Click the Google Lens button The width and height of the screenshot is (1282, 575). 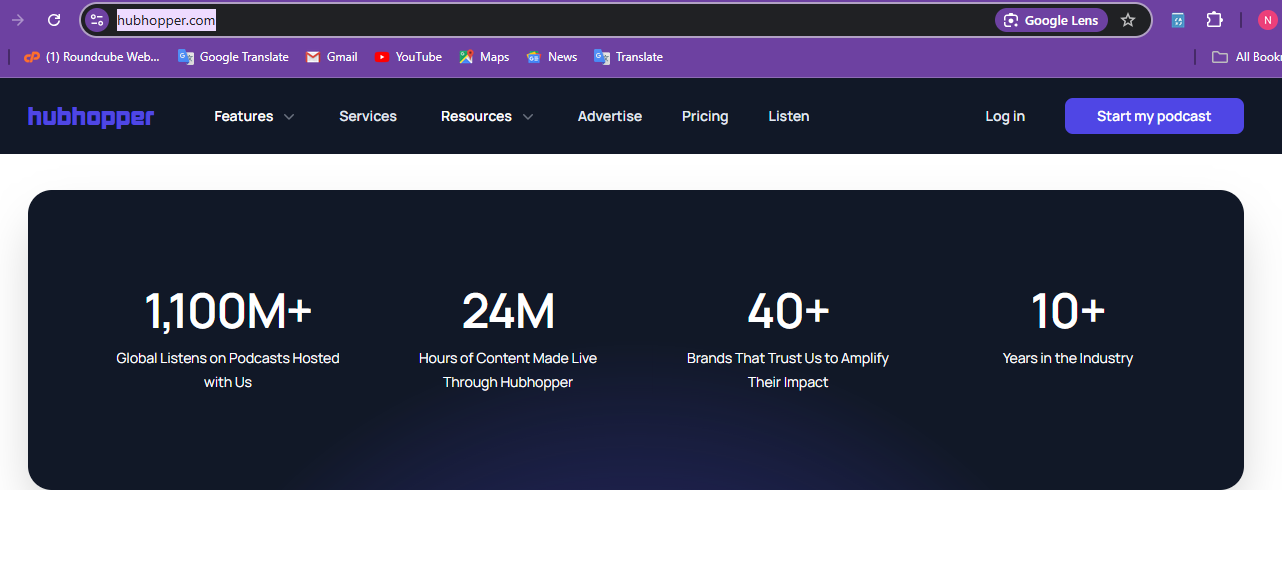(1051, 20)
